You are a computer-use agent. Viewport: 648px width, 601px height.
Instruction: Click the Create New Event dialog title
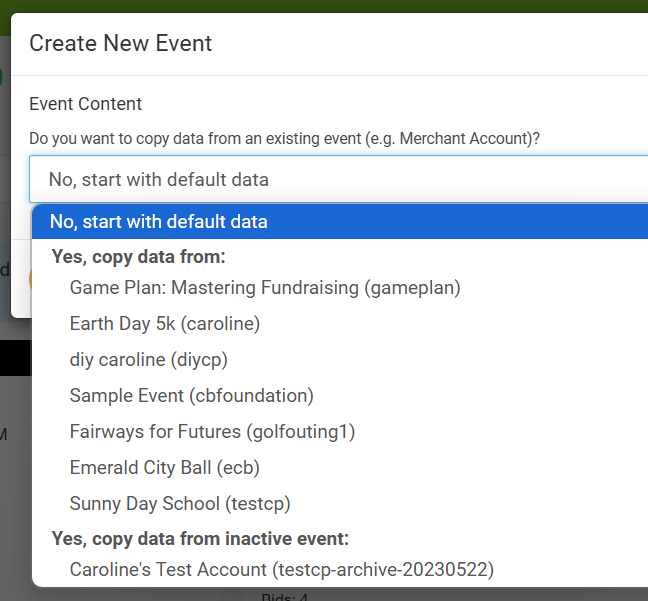coord(121,43)
